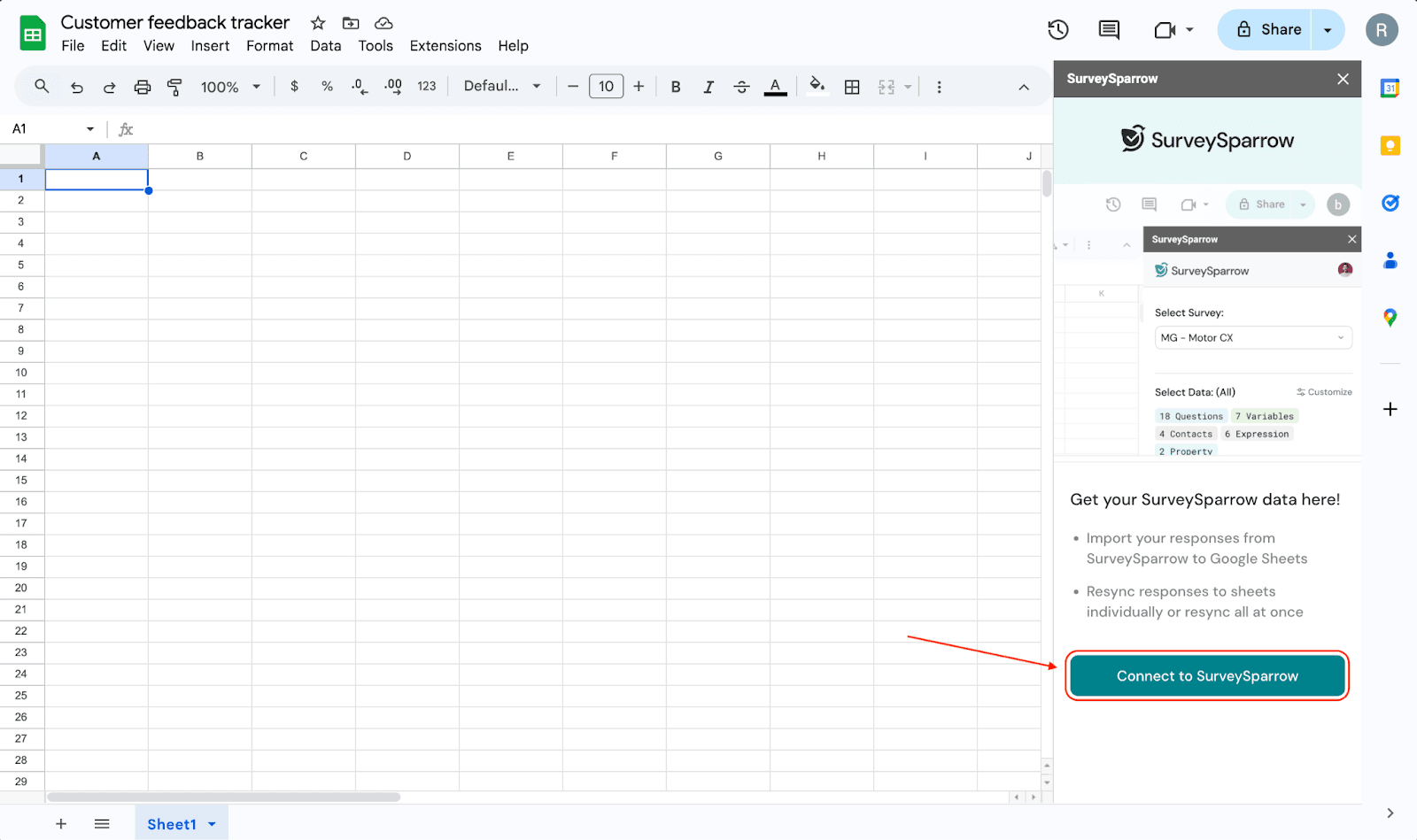Open version history clock icon

coord(1057,30)
